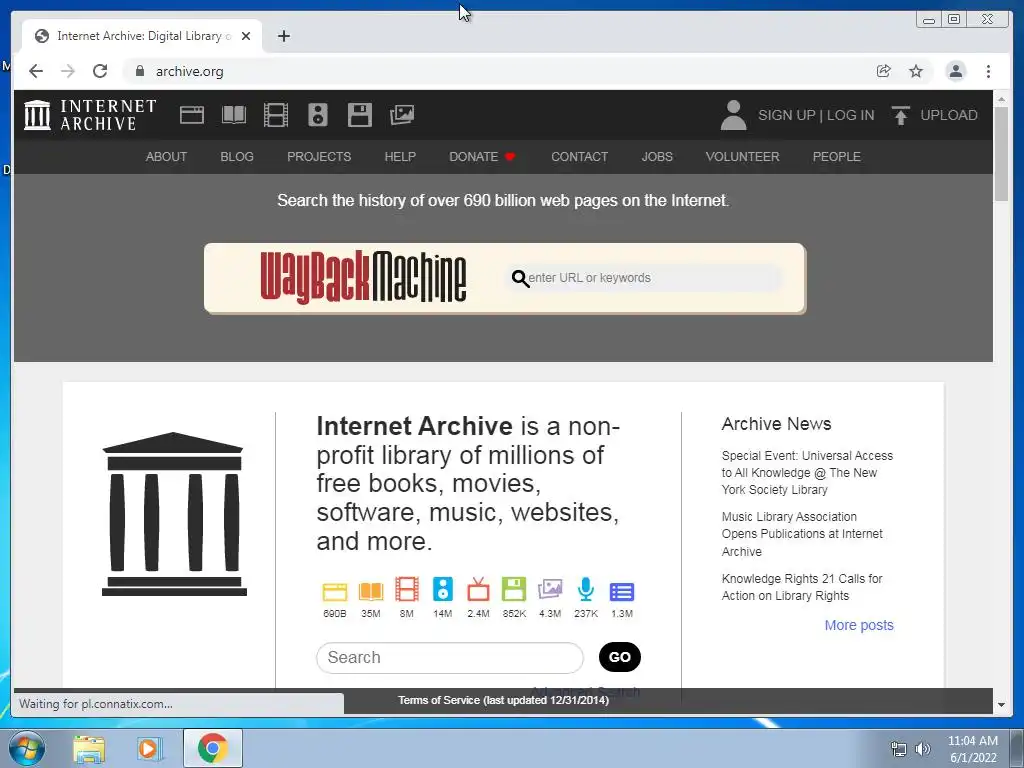Open Windows Media Player from the taskbar
Viewport: 1024px width, 768px height.
pos(149,748)
